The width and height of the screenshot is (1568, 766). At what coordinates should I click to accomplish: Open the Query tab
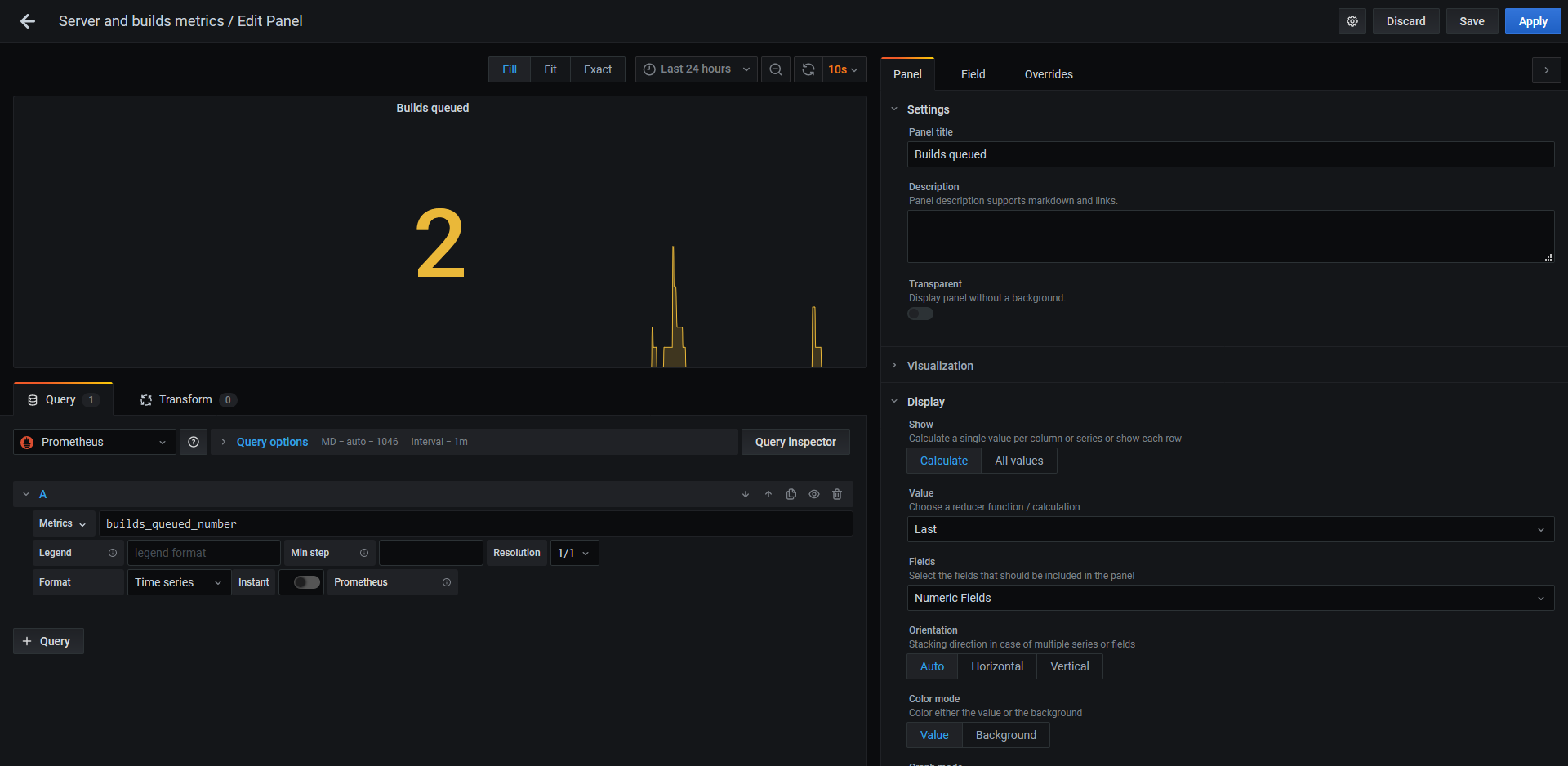pyautogui.click(x=63, y=399)
